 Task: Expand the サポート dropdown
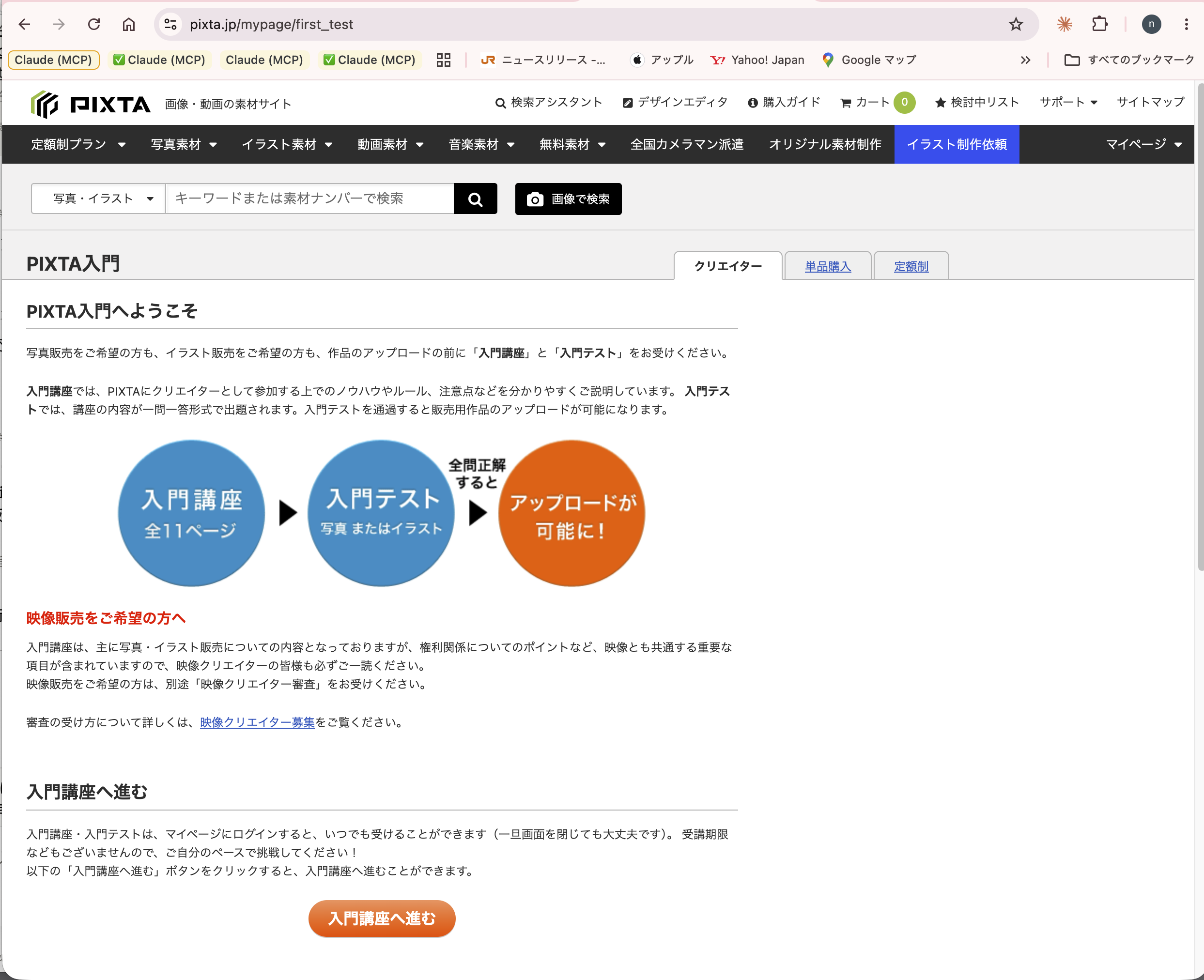[x=1068, y=102]
